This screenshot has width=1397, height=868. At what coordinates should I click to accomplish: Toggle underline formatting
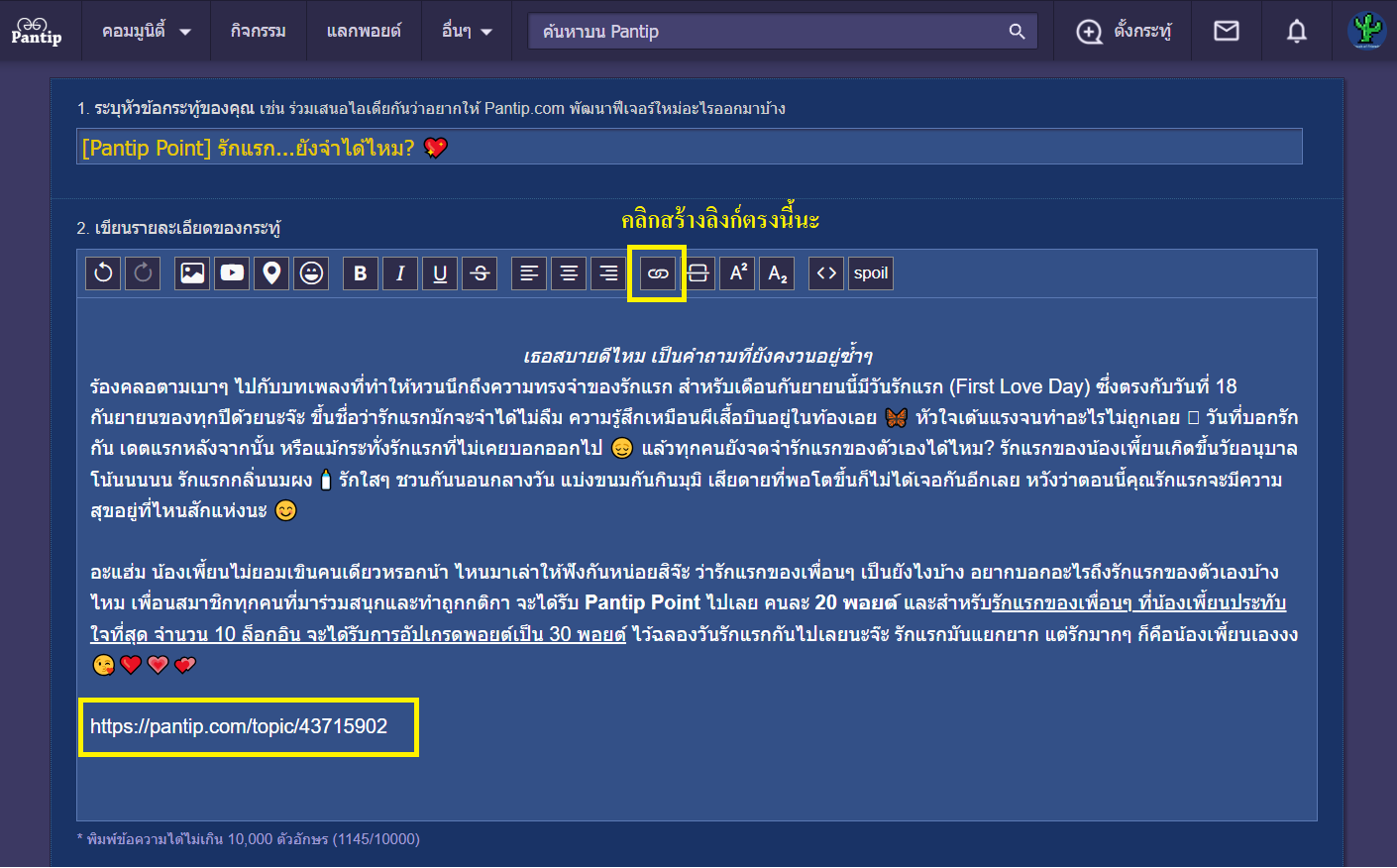click(x=440, y=273)
